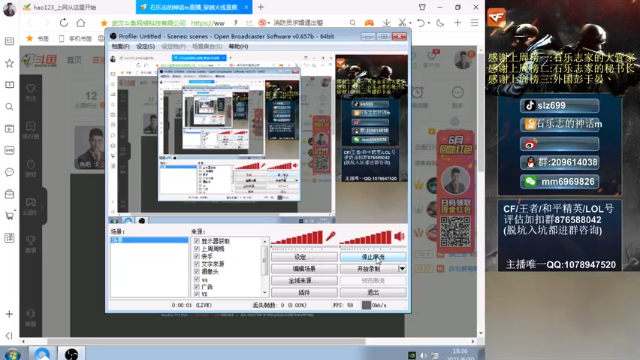Open the 设定(S) menu in OBS
Screen dimensions: 640x360
(145, 47)
